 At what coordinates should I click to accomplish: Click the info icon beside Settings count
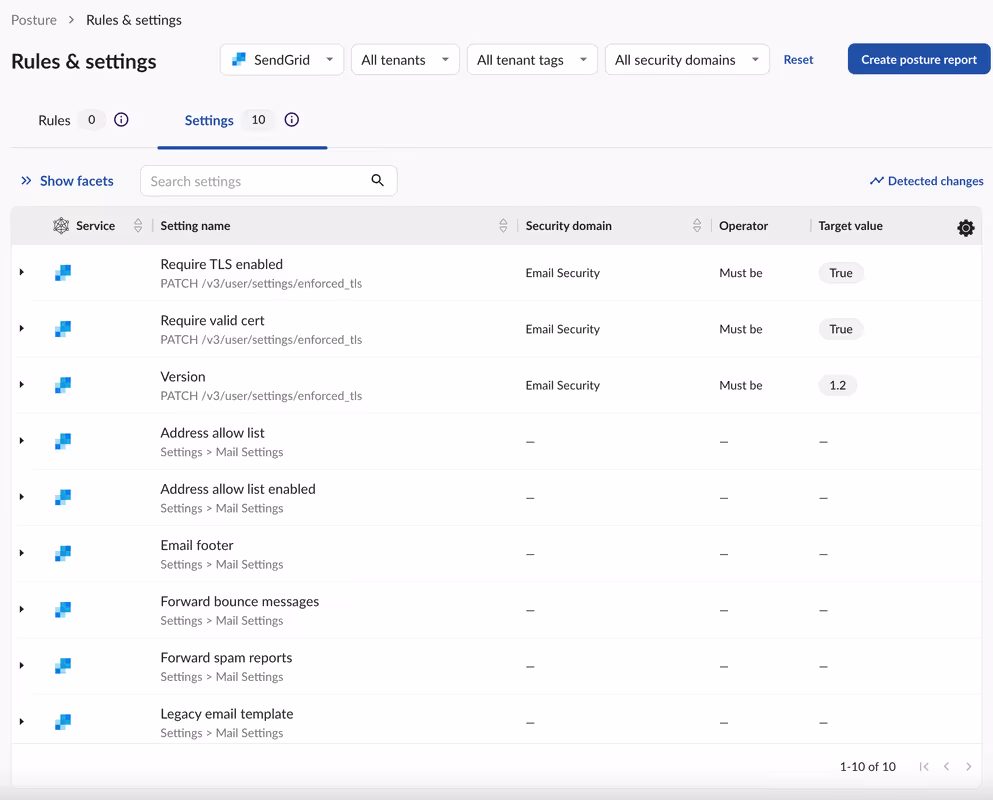291,120
